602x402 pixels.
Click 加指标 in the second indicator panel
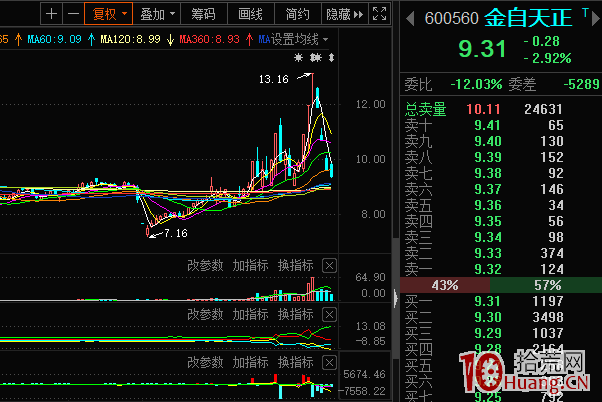(x=250, y=314)
